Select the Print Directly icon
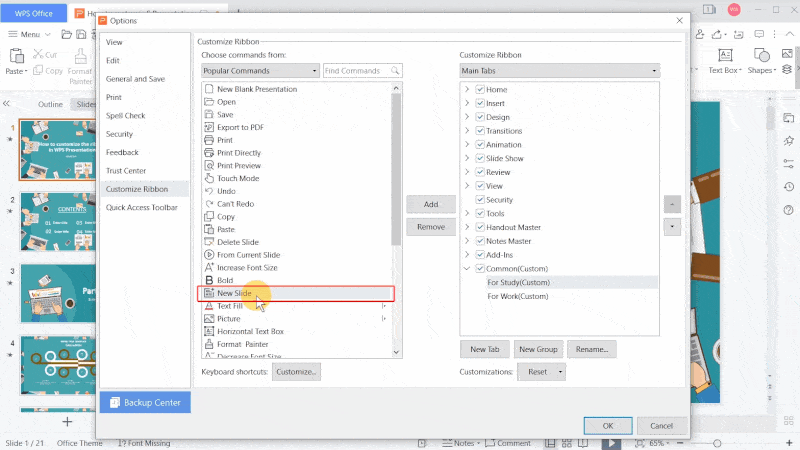Image resolution: width=800 pixels, height=450 pixels. pos(209,153)
